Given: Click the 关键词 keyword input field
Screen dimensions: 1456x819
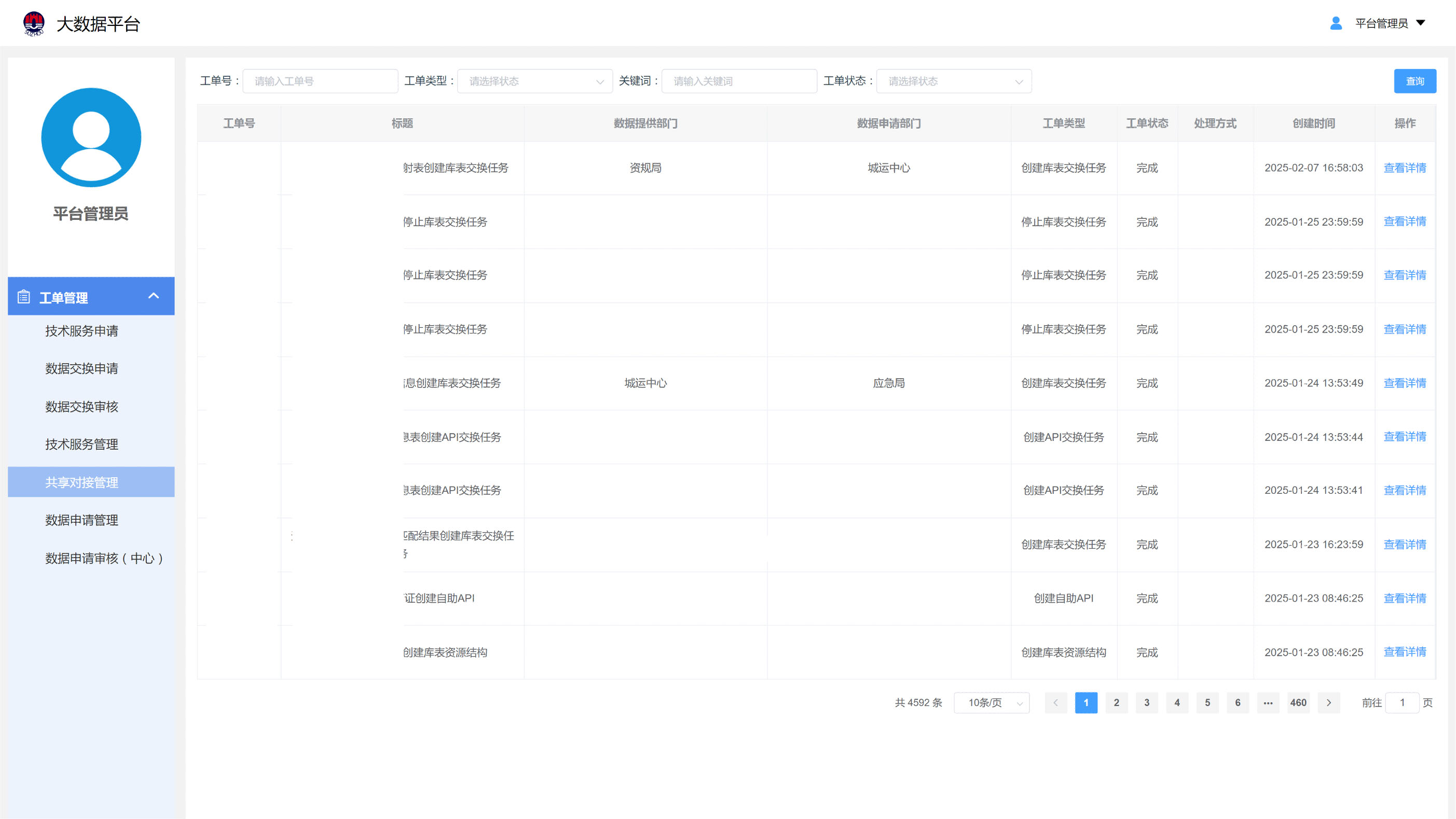Looking at the screenshot, I should click(739, 81).
